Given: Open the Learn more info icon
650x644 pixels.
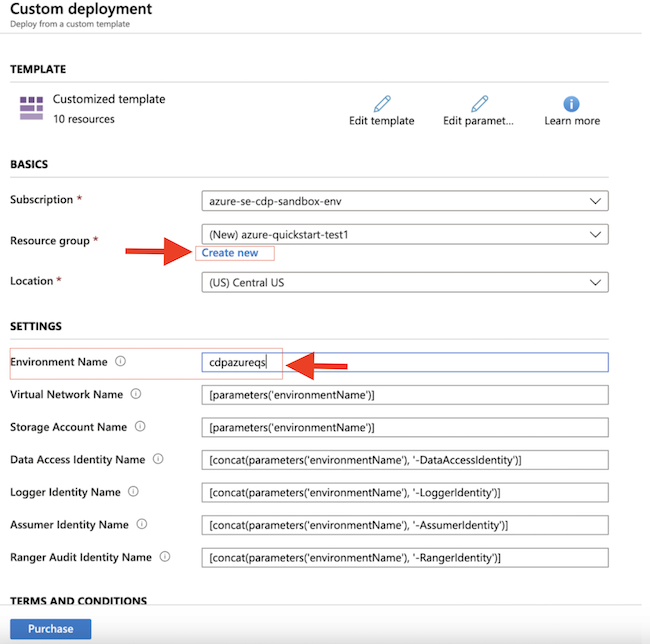Looking at the screenshot, I should click(572, 104).
